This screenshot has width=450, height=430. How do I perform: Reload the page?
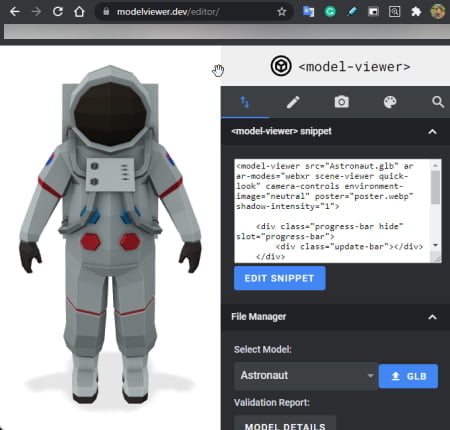58,12
